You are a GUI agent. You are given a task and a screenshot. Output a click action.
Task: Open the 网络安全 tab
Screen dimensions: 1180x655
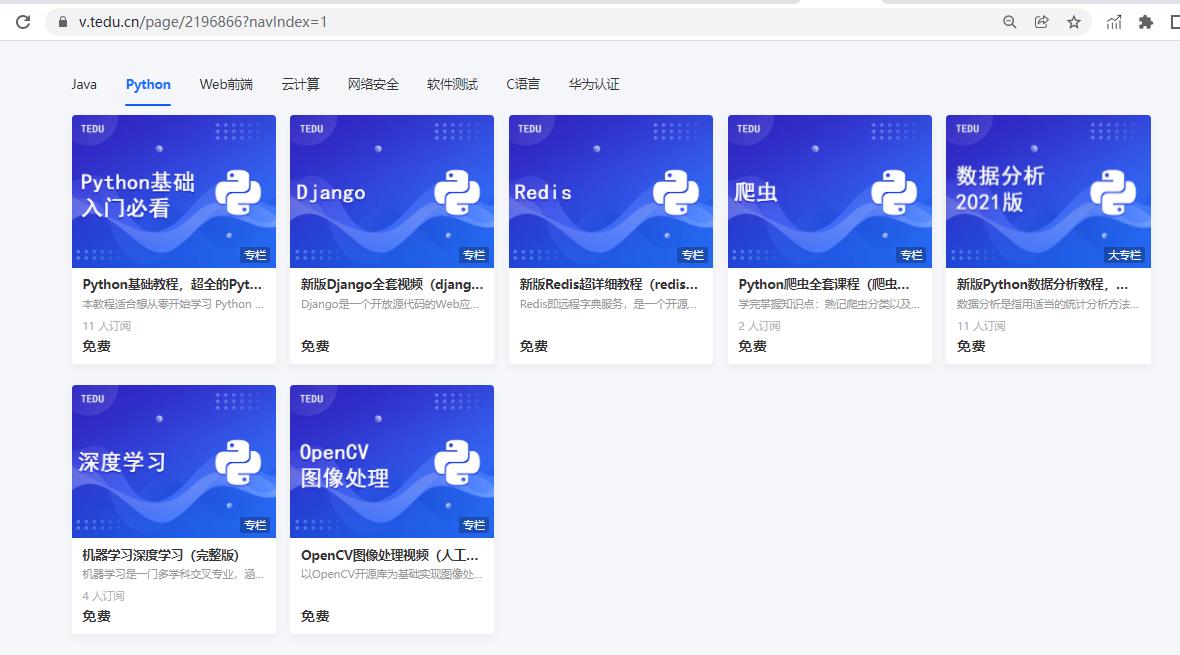[373, 84]
